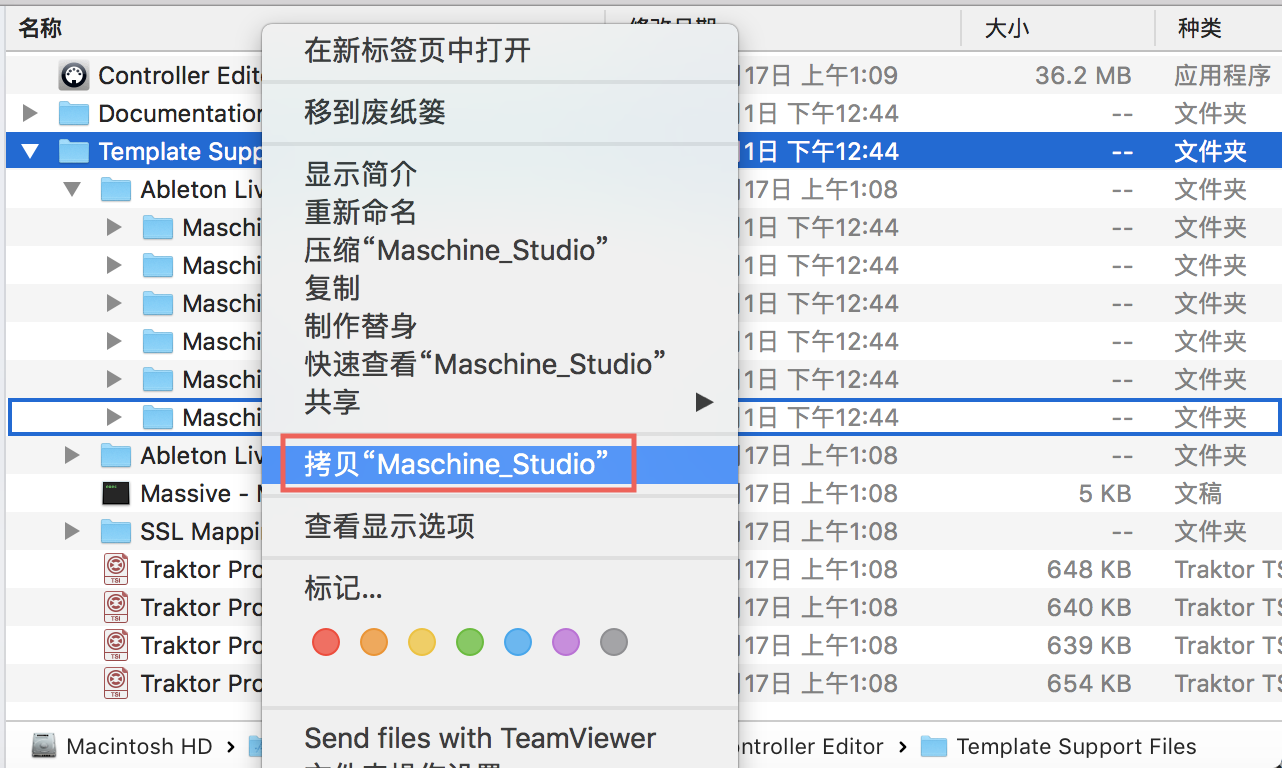Click the SSL Mapping folder icon

116,531
